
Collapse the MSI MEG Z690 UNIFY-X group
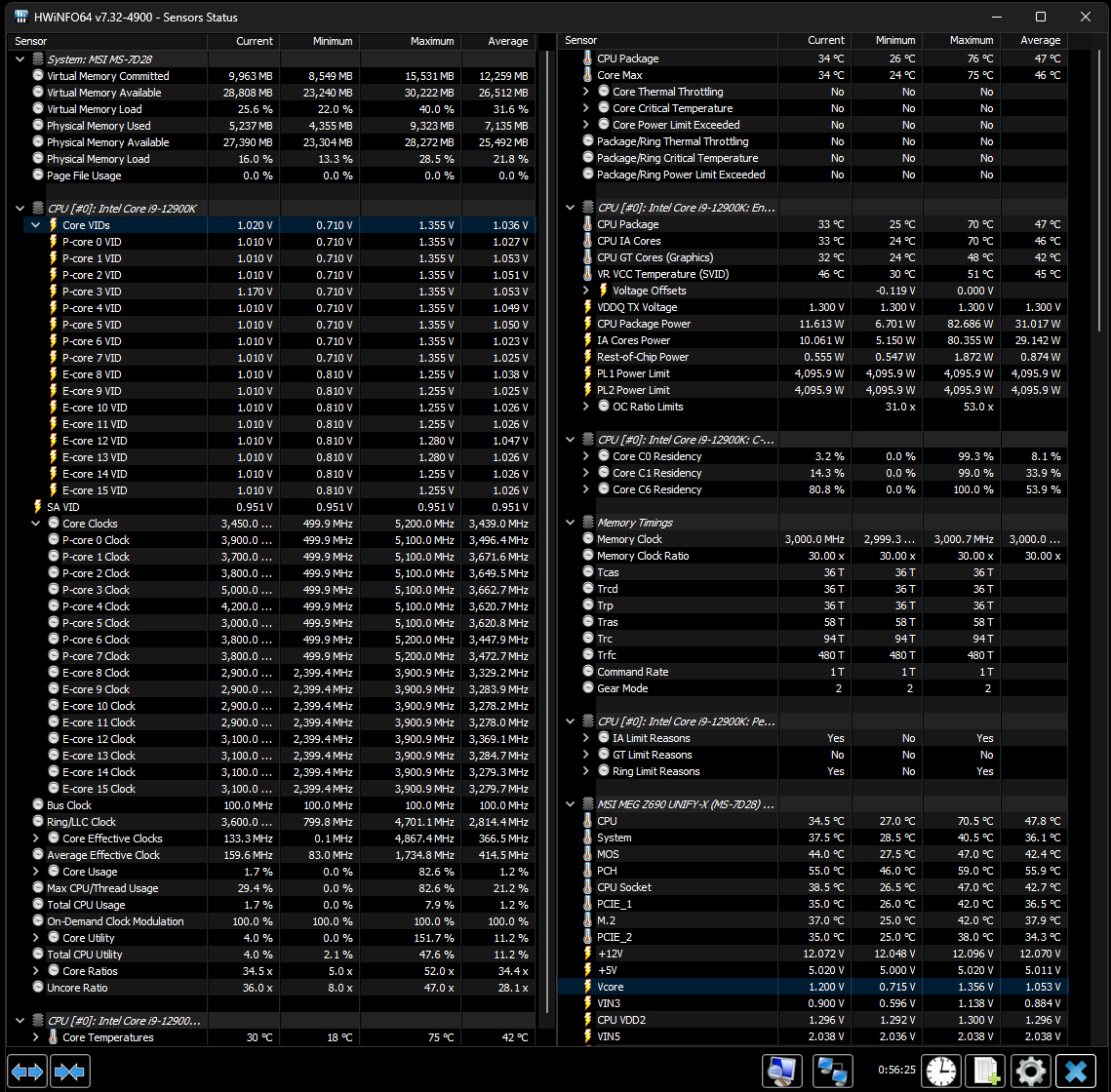(571, 804)
